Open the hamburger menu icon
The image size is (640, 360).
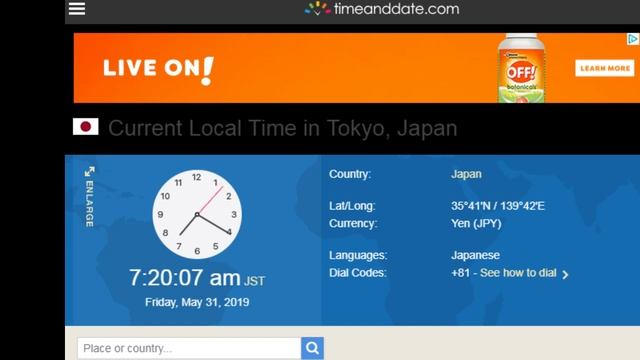77,9
